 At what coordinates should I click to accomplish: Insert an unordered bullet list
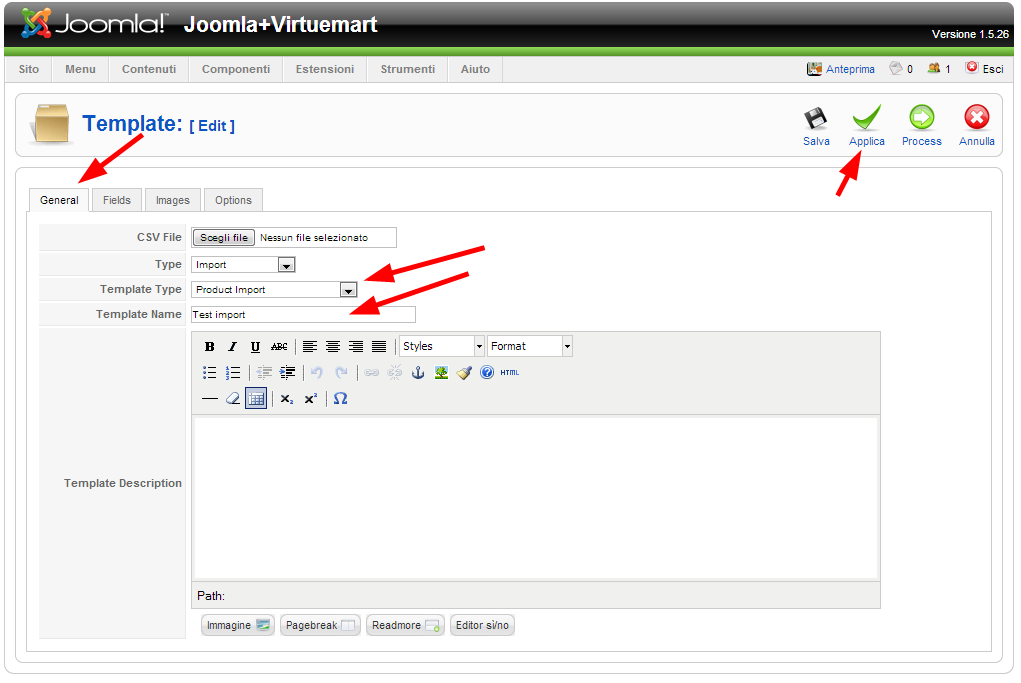[209, 373]
